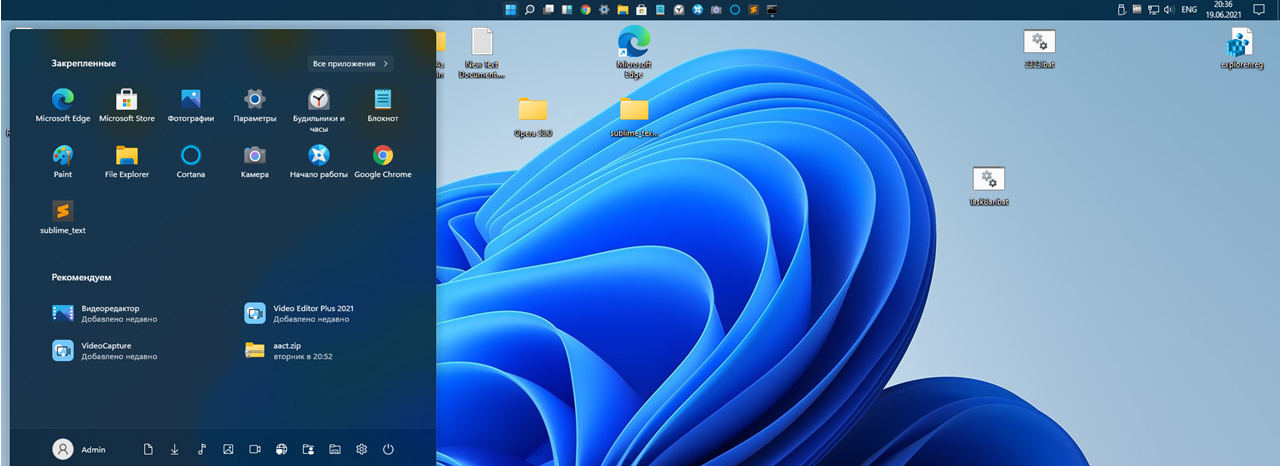This screenshot has height=466, width=1280.
Task: Open Settings gear in Start footer
Action: pos(361,450)
